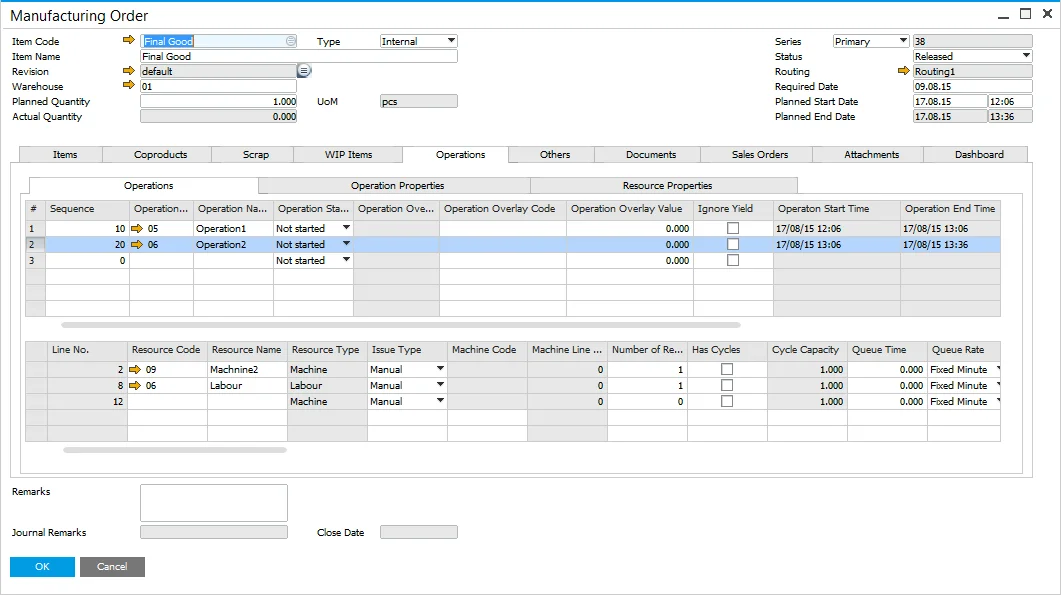The width and height of the screenshot is (1061, 595).
Task: Click the link arrow next to Item Code
Action: click(128, 41)
